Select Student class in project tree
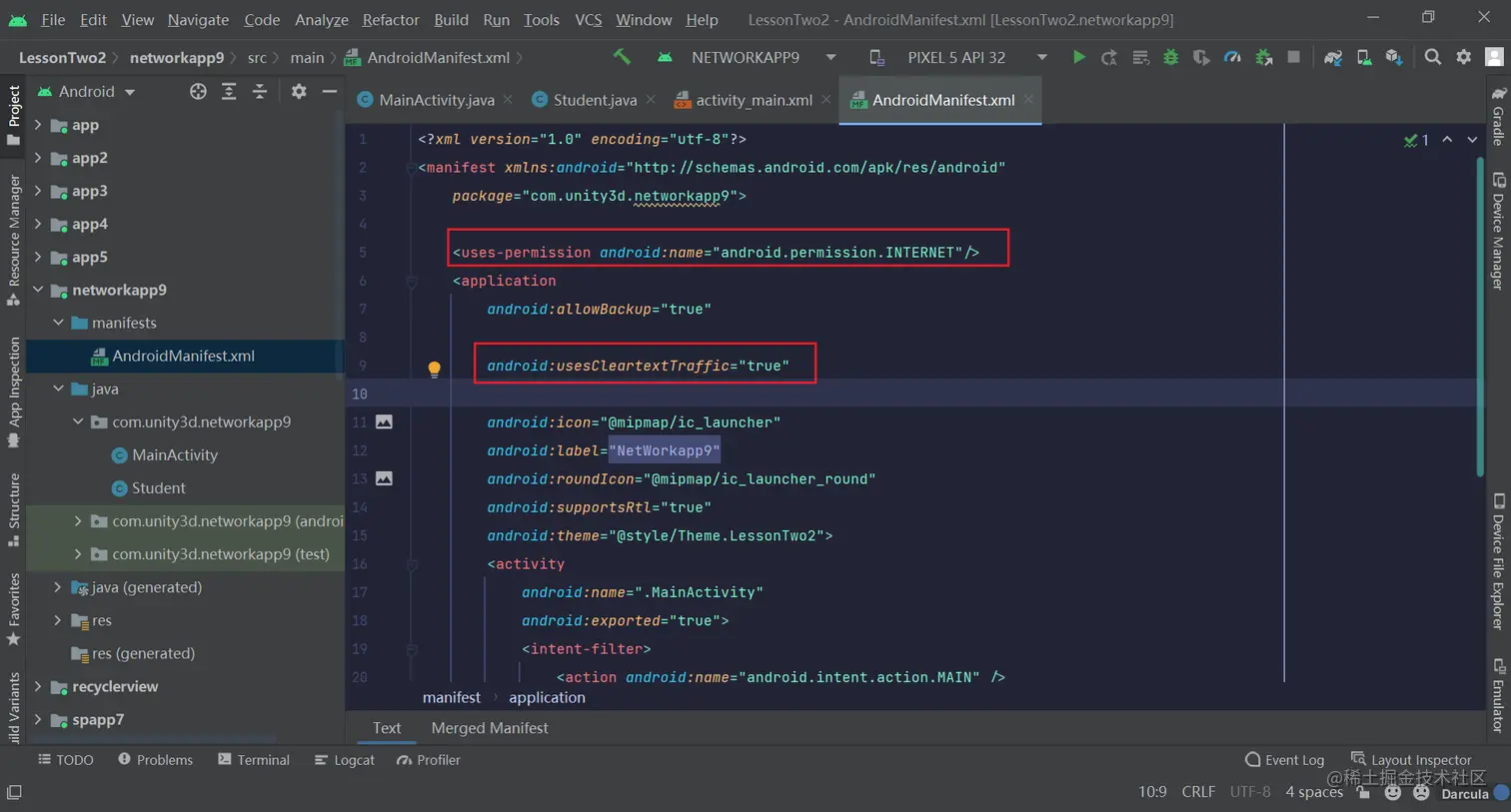Image resolution: width=1511 pixels, height=812 pixels. (159, 487)
